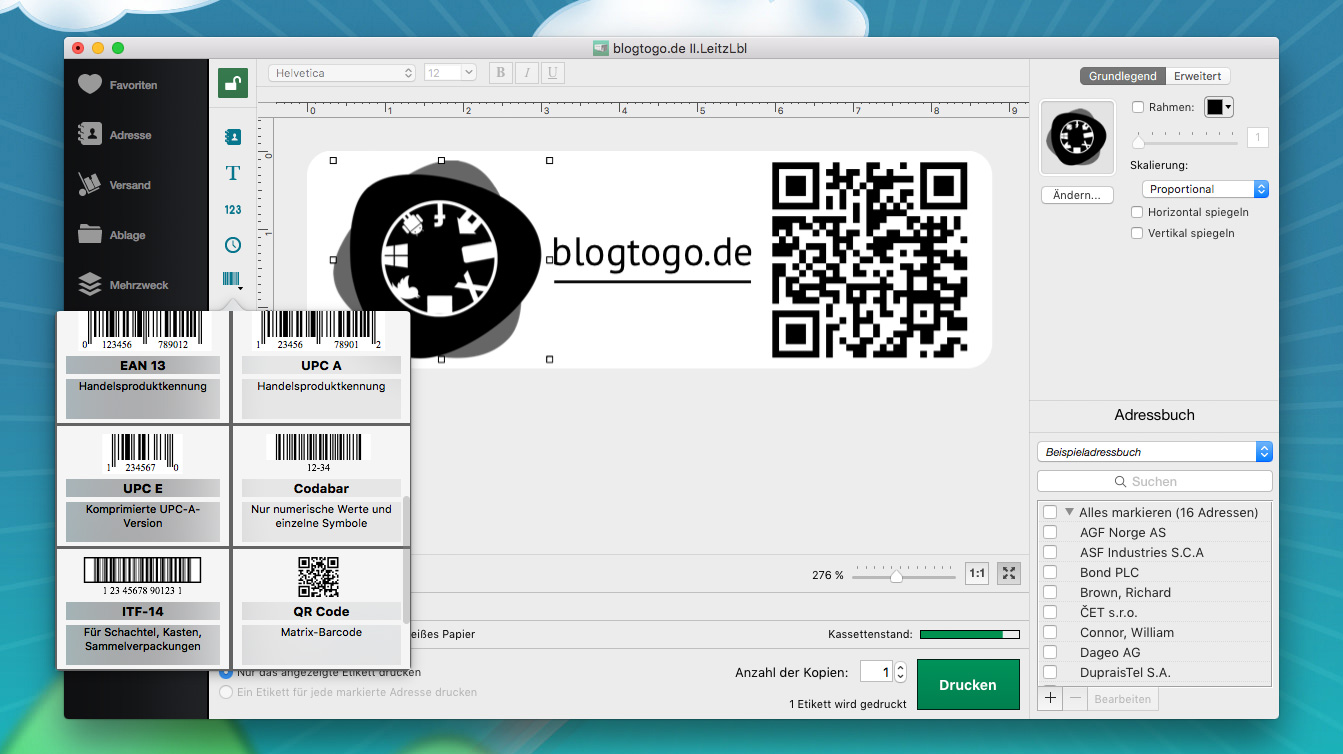Choose UPC A barcode type
1343x754 pixels.
[321, 366]
